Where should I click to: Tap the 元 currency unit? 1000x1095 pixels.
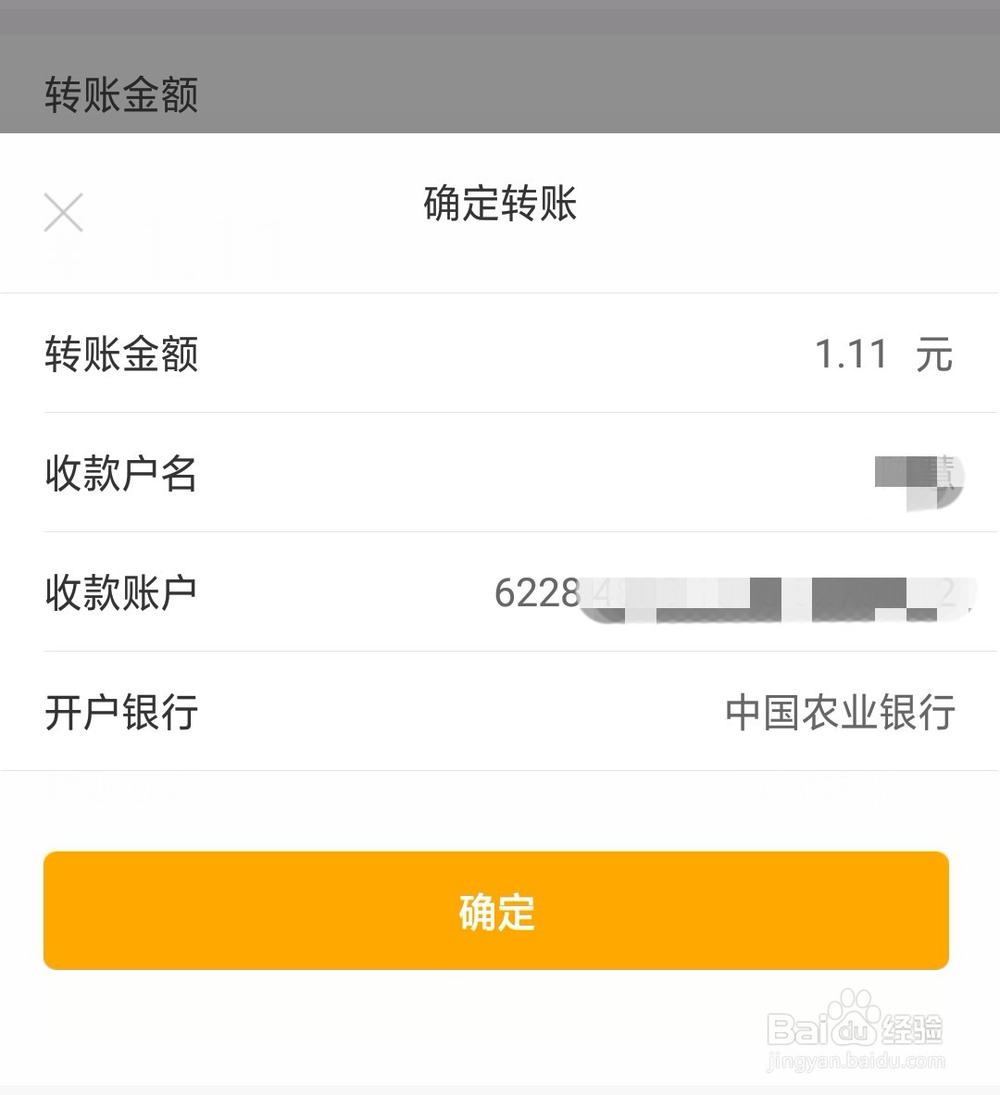point(934,355)
